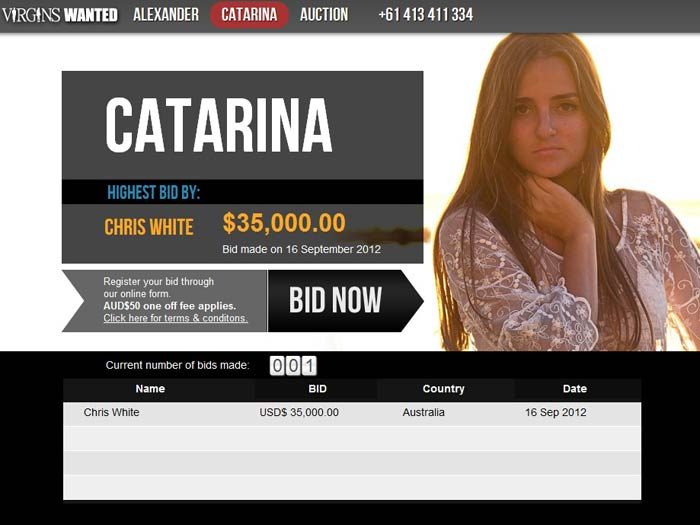This screenshot has width=700, height=525.
Task: Click the Country column header
Action: (443, 389)
